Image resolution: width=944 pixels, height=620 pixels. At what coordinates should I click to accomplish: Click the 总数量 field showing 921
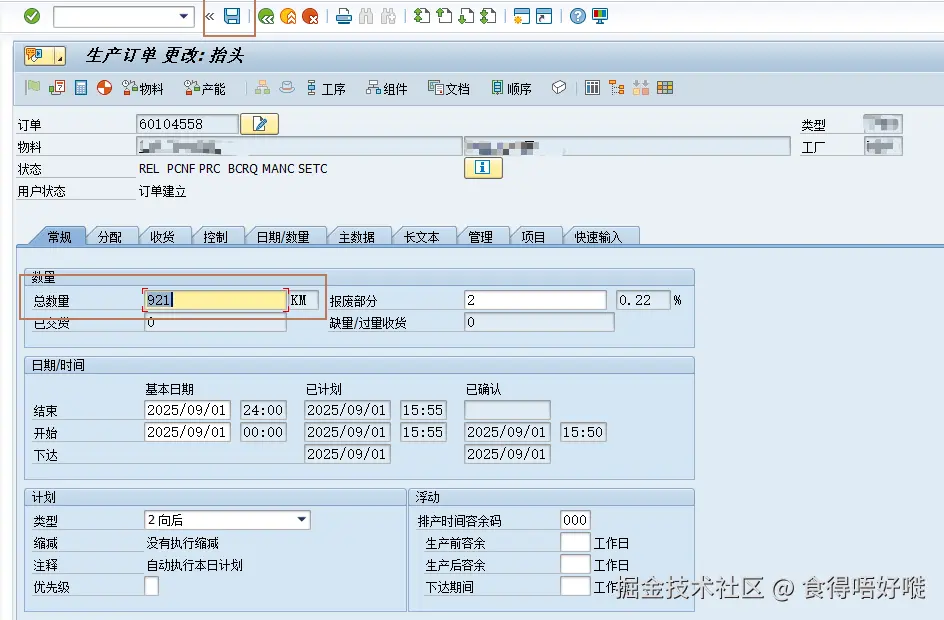[x=215, y=300]
